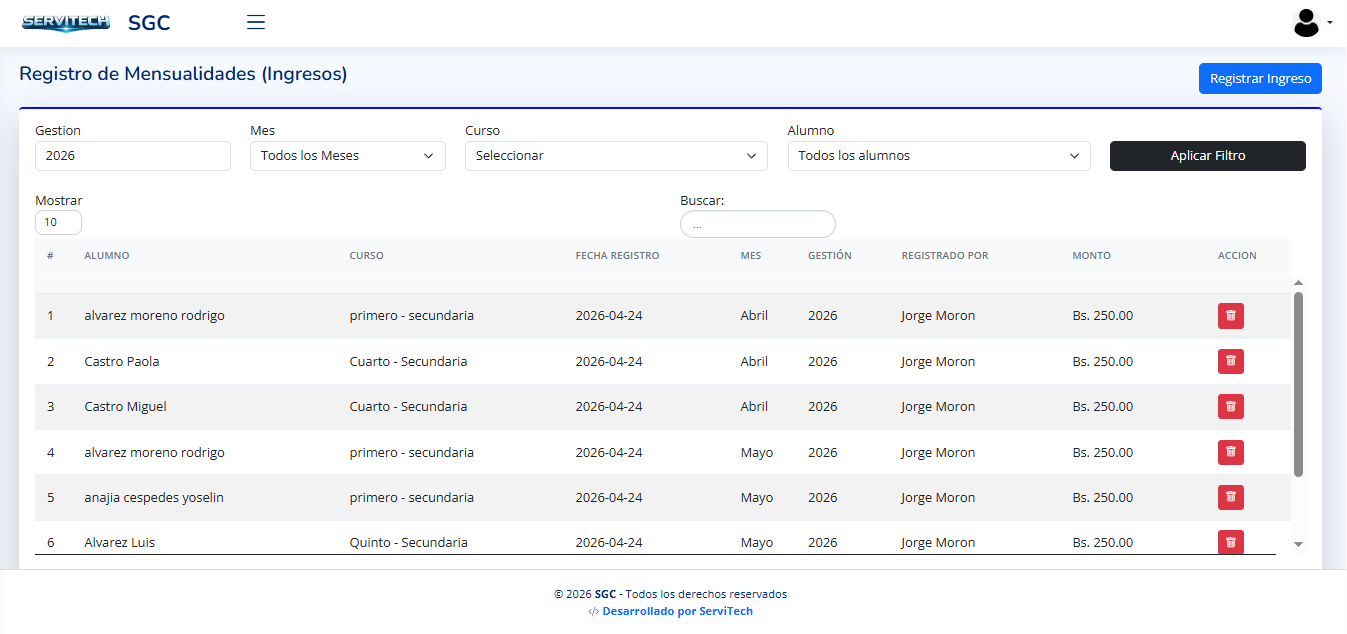1347x634 pixels.
Task: Click the Mostrar entries field
Action: point(58,222)
